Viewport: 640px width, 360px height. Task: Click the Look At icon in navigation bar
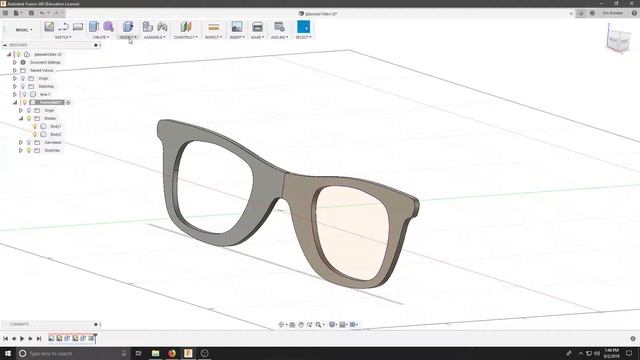[292, 325]
